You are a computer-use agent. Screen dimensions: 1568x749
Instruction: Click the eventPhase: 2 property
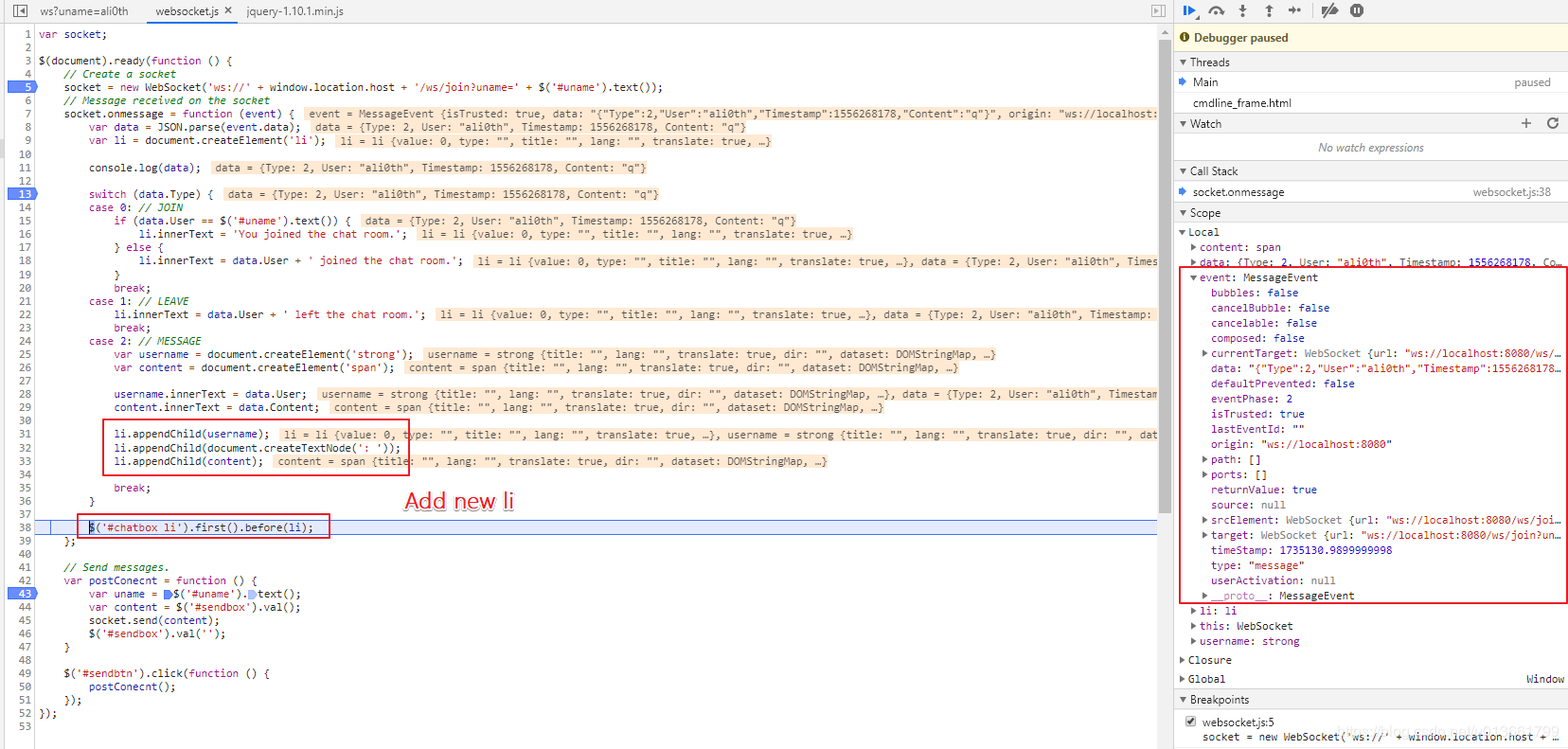coord(1252,399)
